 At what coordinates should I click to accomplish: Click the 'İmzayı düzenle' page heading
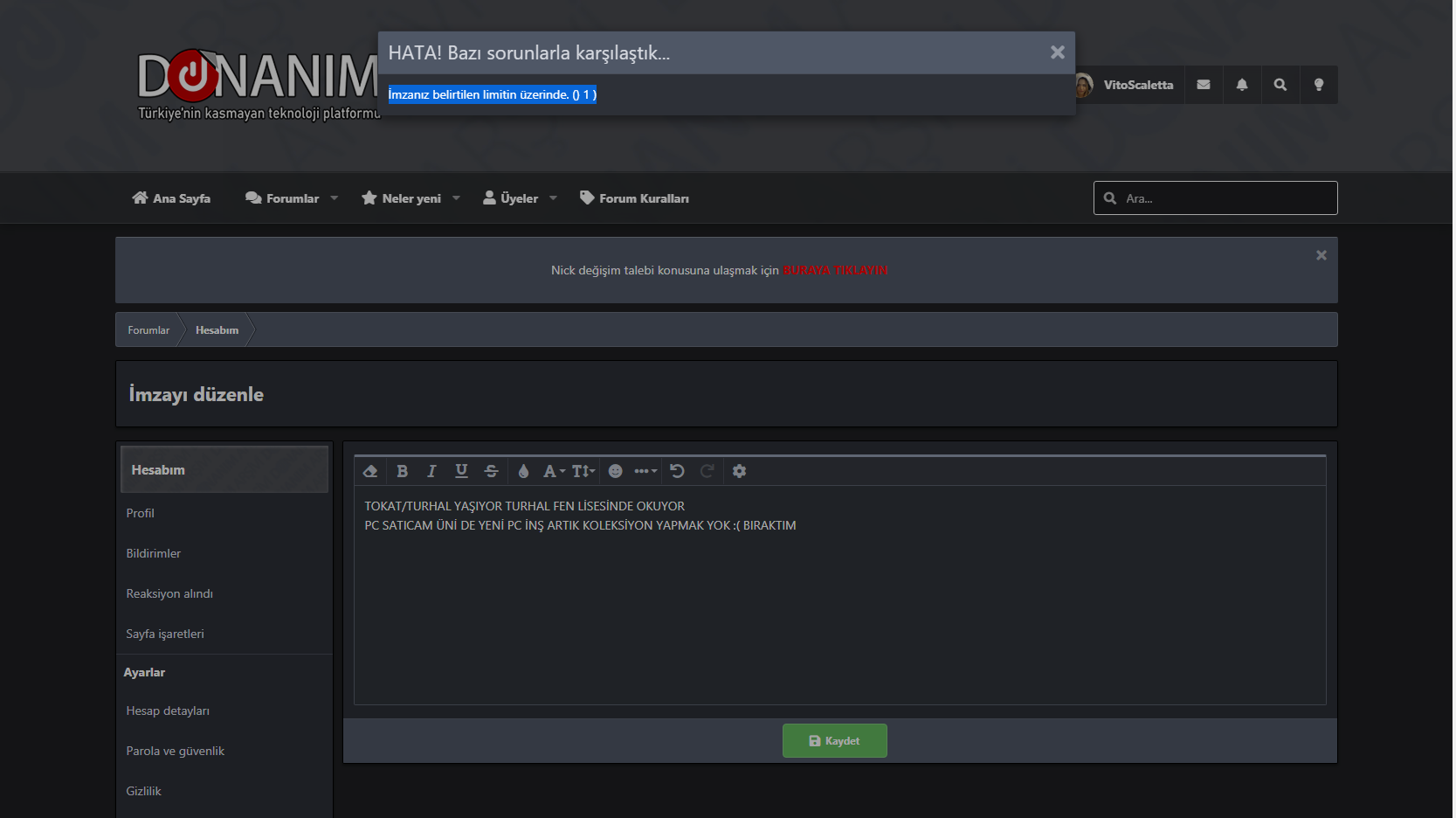[x=197, y=394]
